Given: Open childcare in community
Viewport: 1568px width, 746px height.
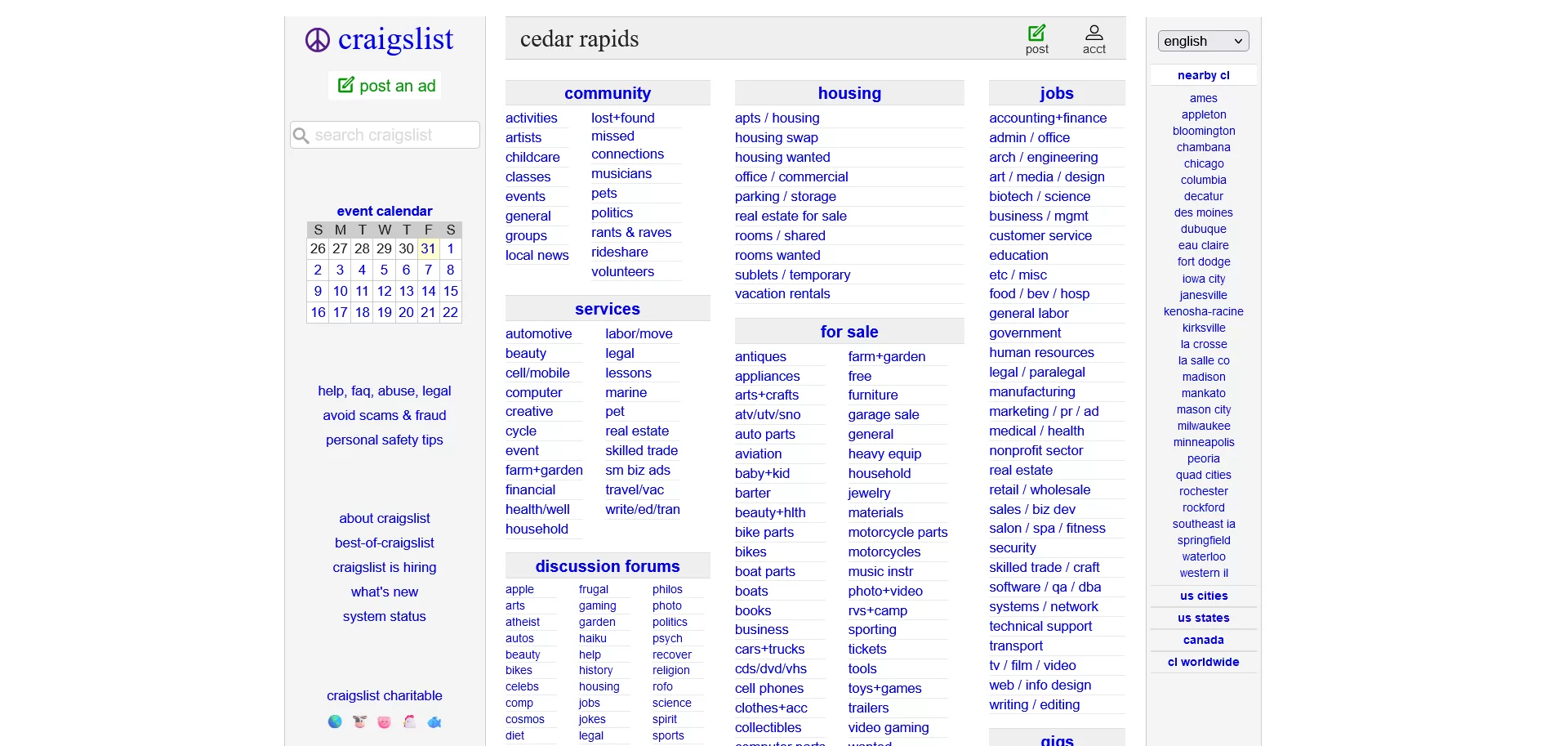Looking at the screenshot, I should [x=532, y=157].
